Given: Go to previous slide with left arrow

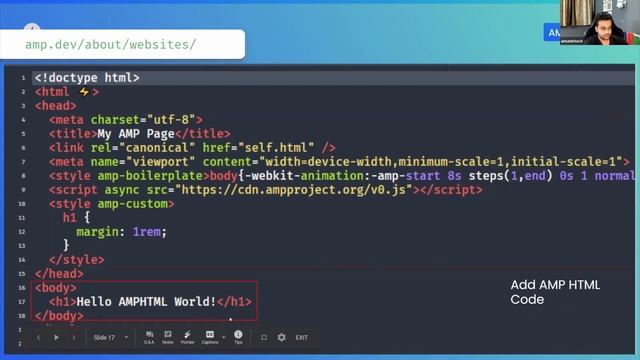Looking at the screenshot, I should pyautogui.click(x=38, y=338).
